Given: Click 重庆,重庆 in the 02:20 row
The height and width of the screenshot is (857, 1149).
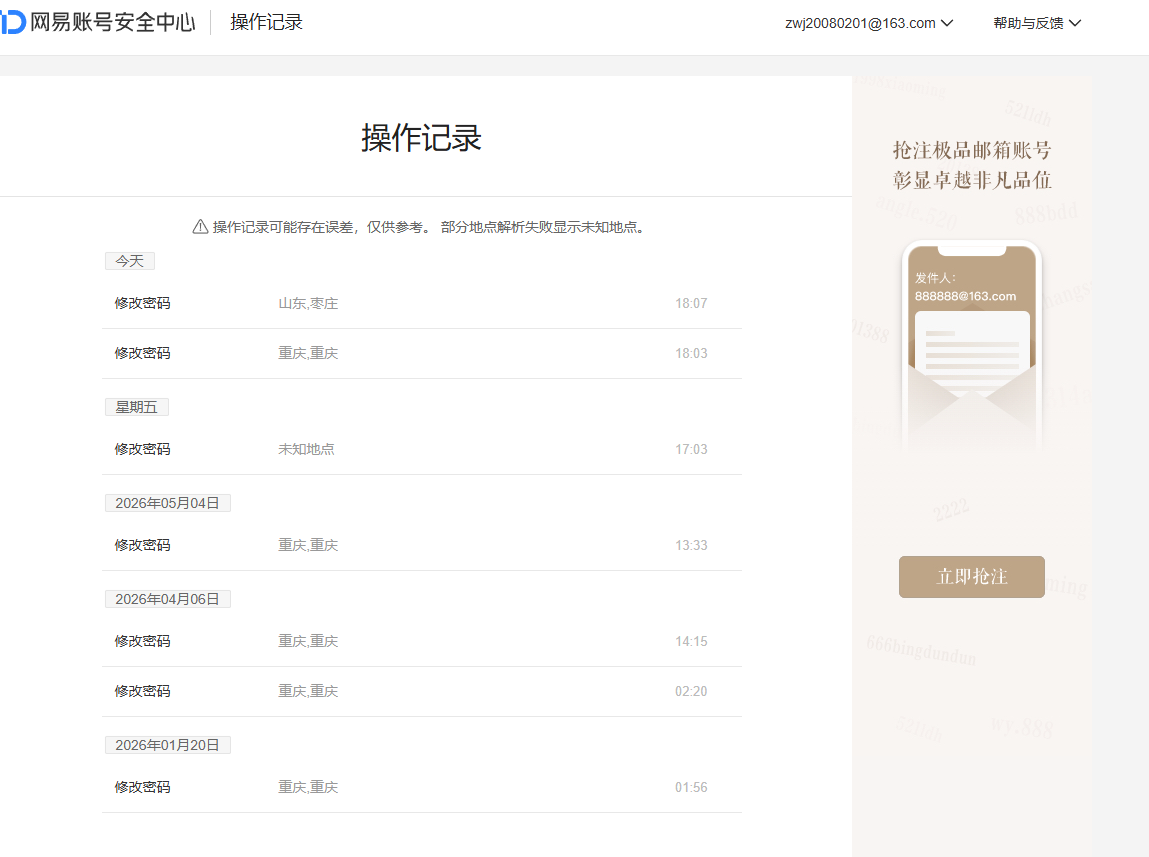Looking at the screenshot, I should [308, 691].
